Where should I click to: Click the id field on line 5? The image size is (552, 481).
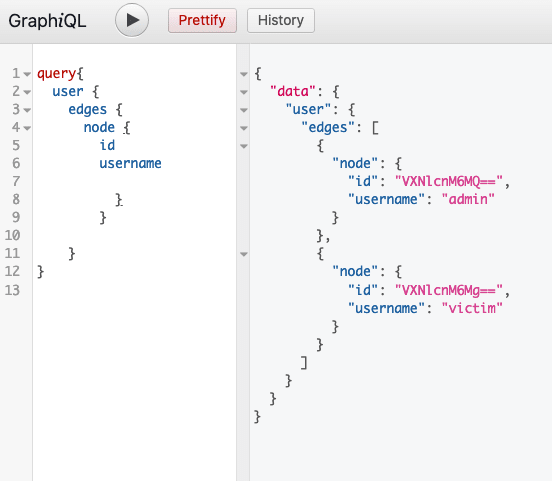(x=107, y=145)
